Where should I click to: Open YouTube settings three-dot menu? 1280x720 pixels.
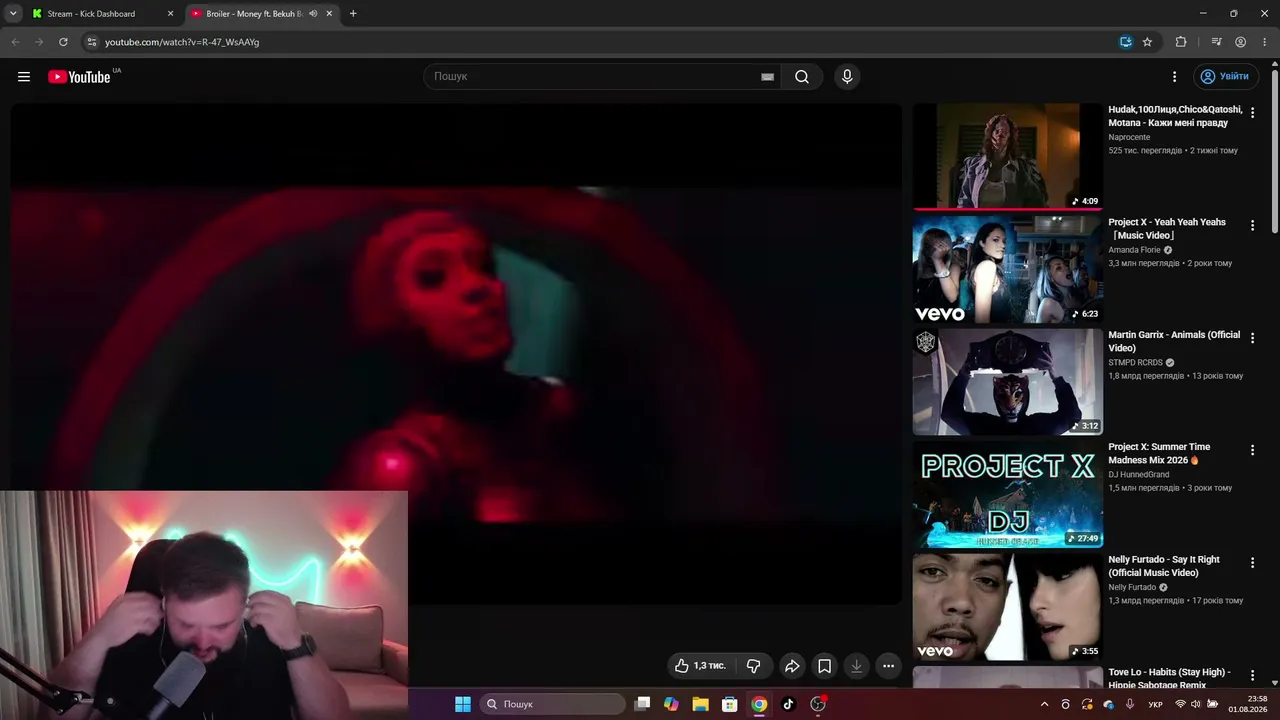click(1175, 77)
